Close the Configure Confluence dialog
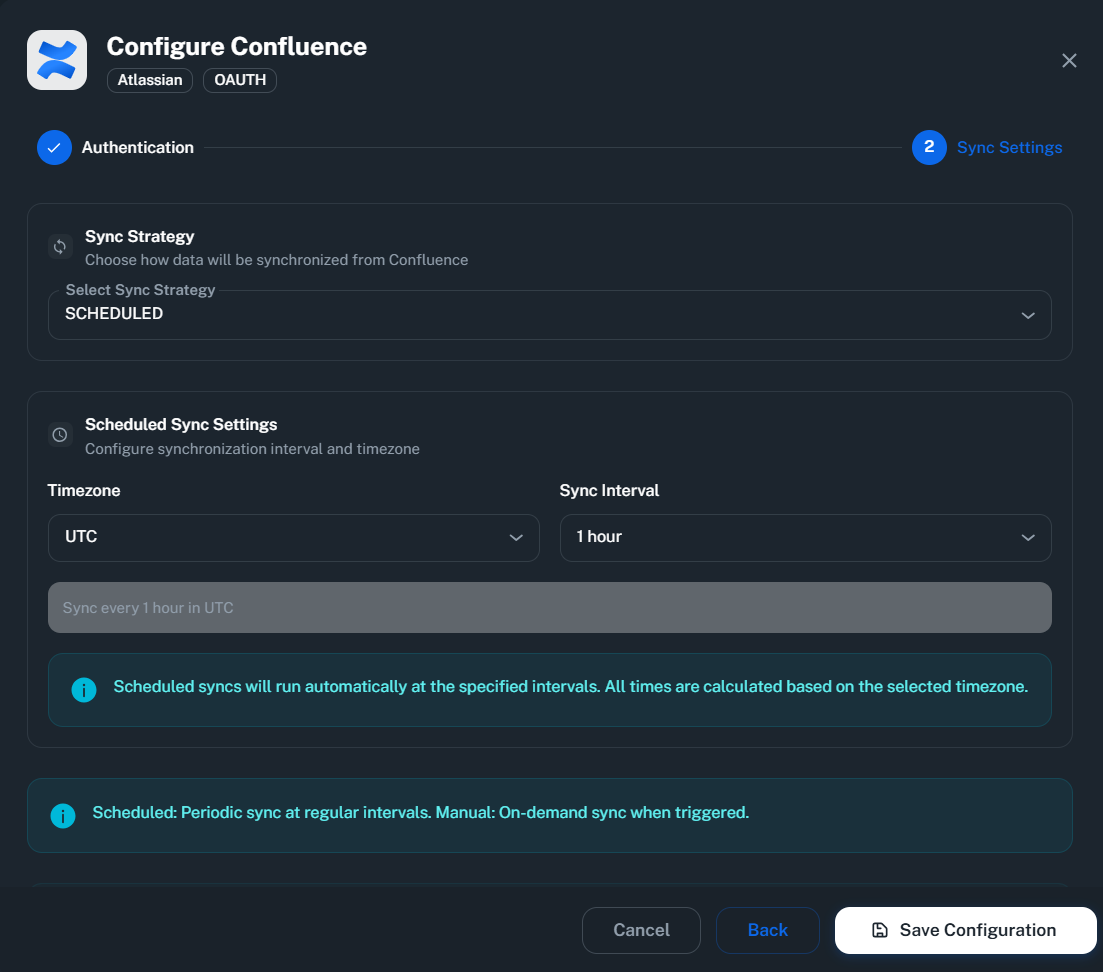The height and width of the screenshot is (972, 1103). pos(1069,60)
